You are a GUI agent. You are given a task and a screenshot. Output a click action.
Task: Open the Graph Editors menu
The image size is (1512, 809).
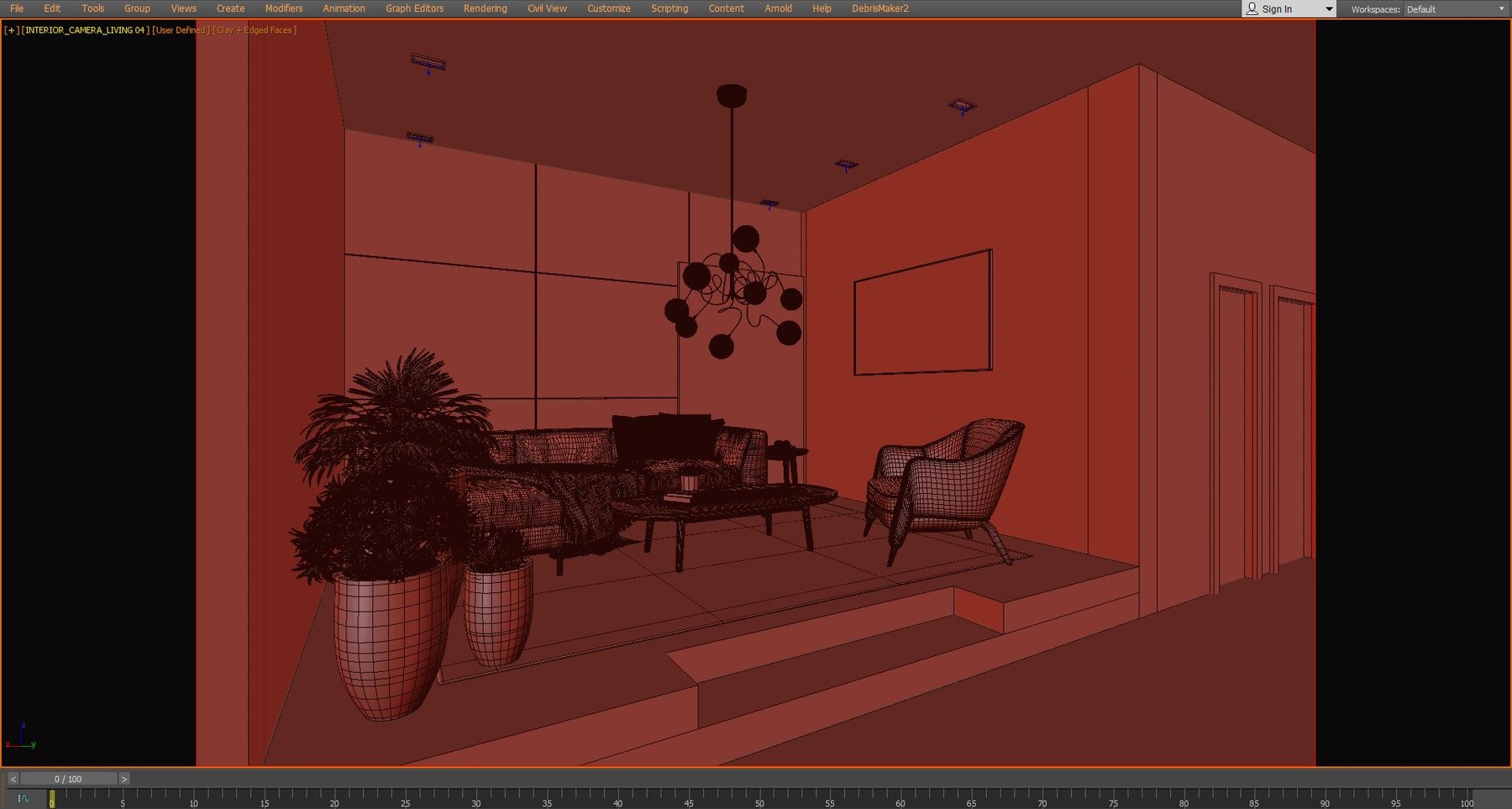tap(414, 8)
